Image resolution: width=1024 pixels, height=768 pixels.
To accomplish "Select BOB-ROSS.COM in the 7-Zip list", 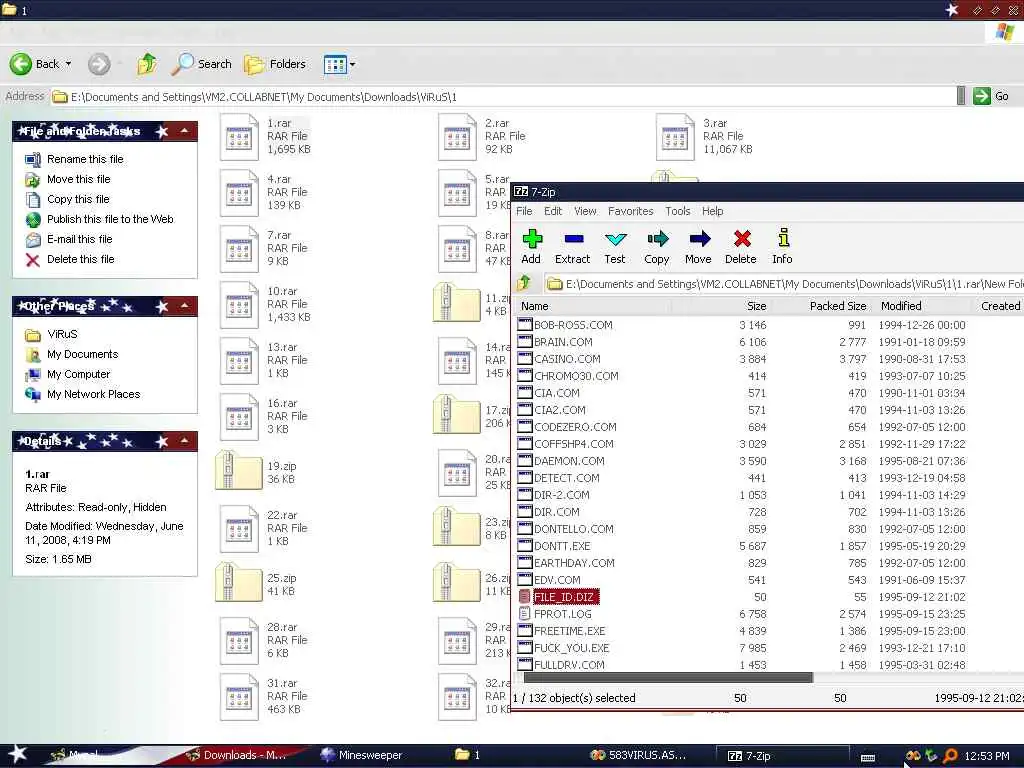I will coord(573,325).
